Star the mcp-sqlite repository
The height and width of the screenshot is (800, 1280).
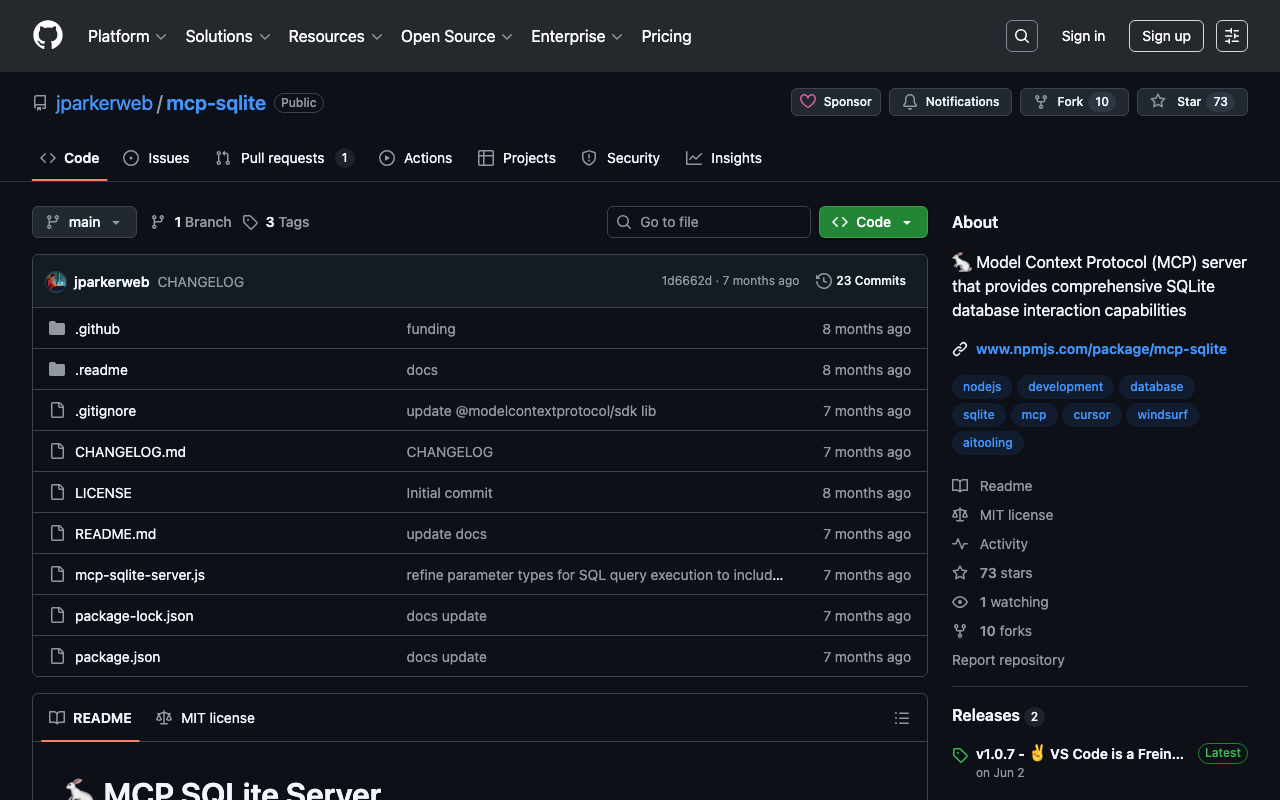click(1191, 102)
